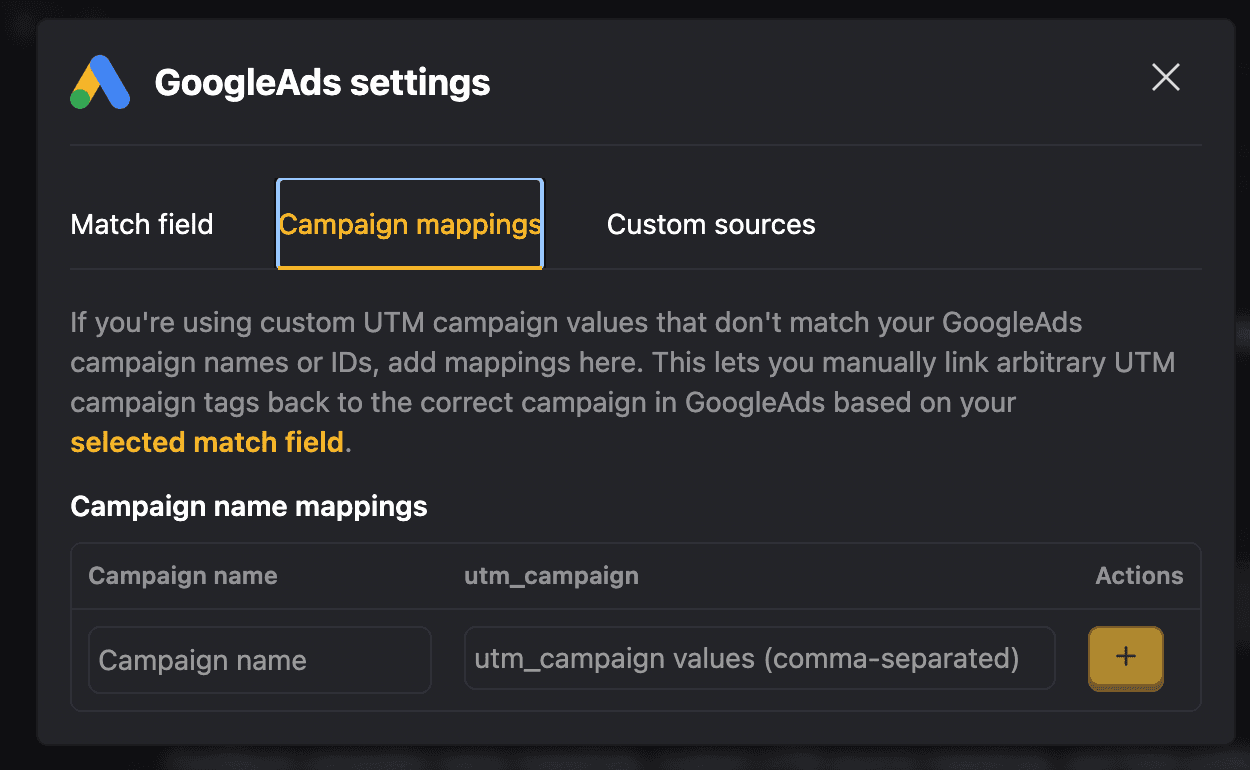Click the utm_campaign column header
The image size is (1250, 770).
pos(551,576)
